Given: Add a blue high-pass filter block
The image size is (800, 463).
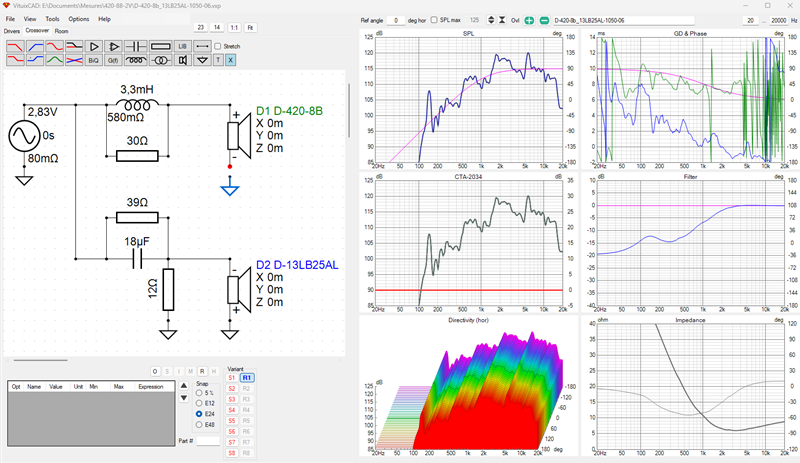Looking at the screenshot, I should pos(35,46).
